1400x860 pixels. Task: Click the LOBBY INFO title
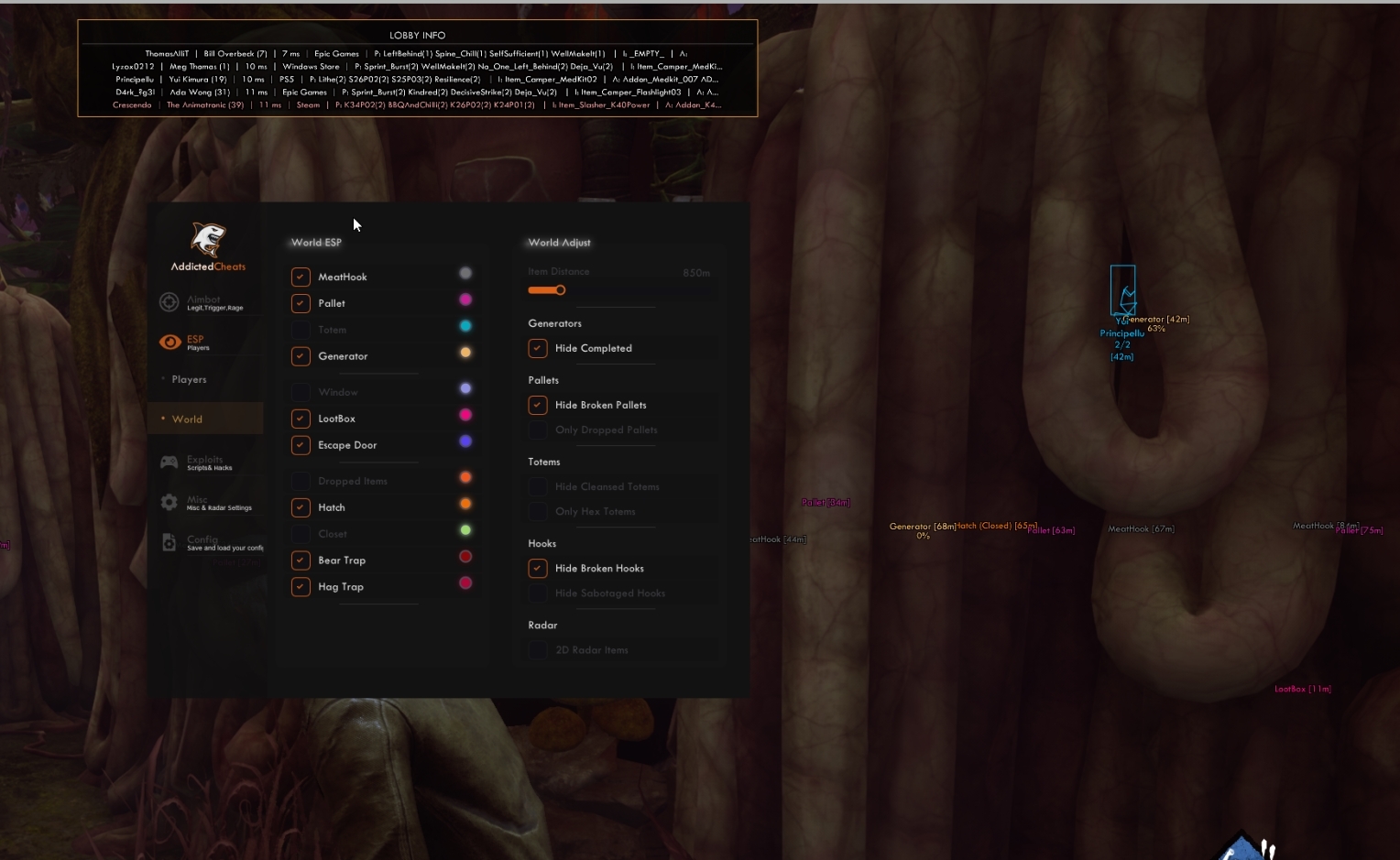click(418, 36)
